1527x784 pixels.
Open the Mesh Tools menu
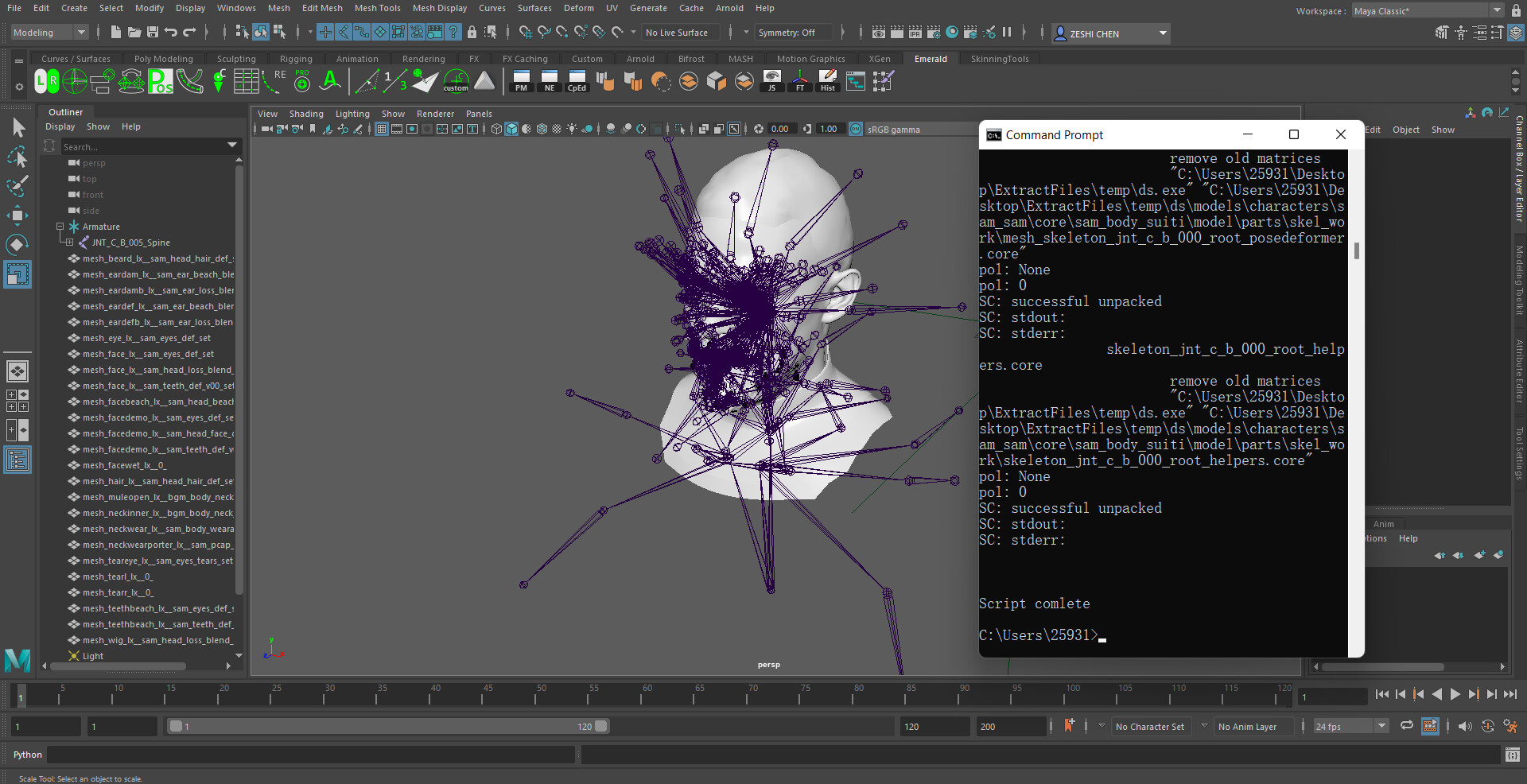(377, 8)
